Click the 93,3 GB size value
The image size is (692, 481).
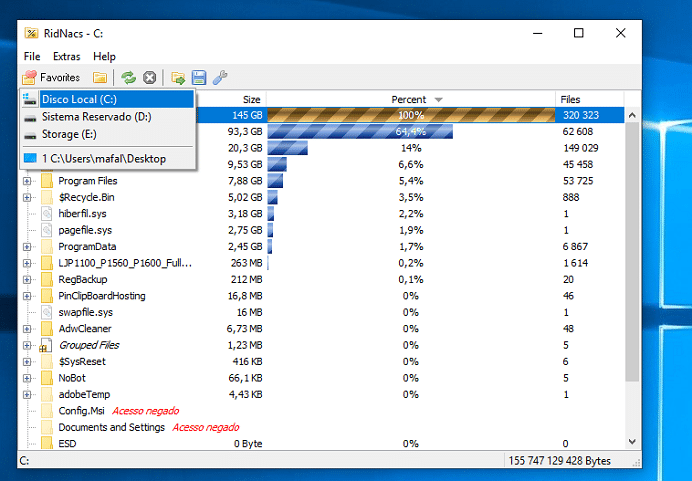point(245,132)
